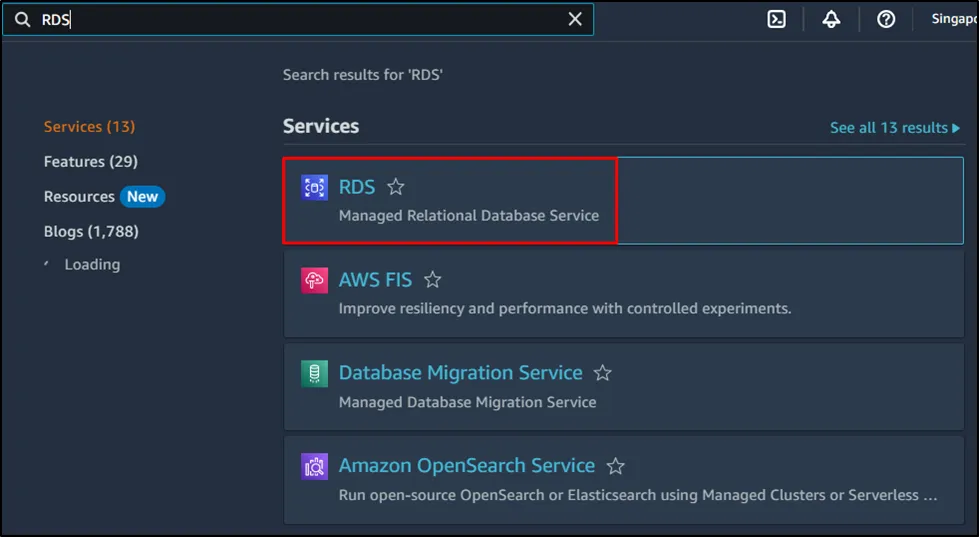
Task: Click inside the RDS search field
Action: point(300,19)
